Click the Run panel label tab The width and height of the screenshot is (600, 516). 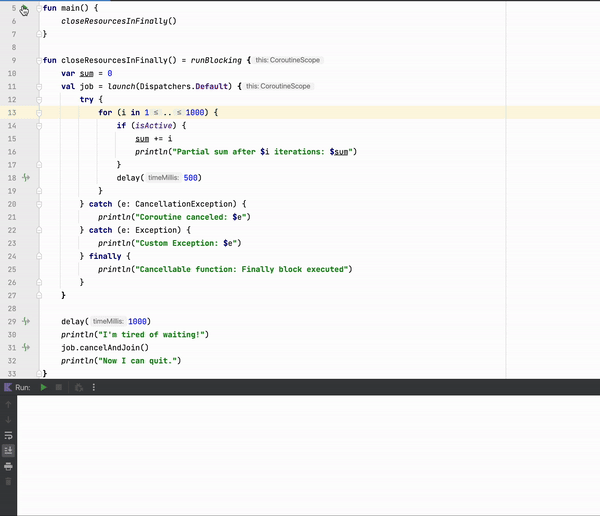coord(23,387)
